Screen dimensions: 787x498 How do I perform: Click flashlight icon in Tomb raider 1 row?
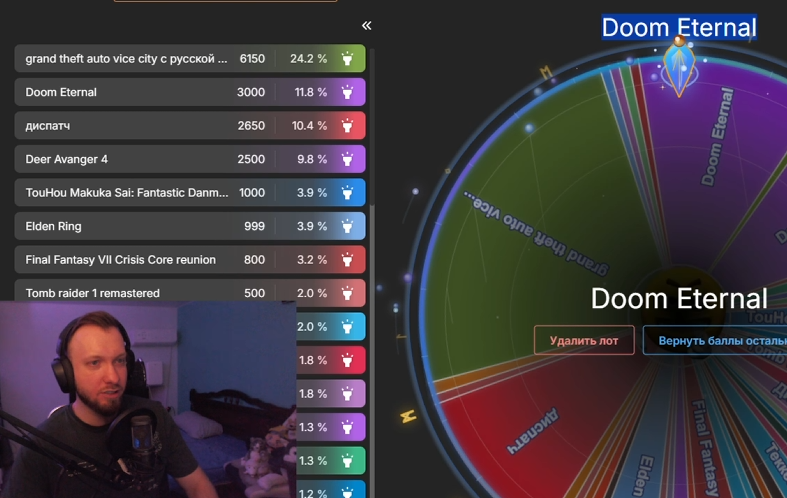tap(347, 293)
